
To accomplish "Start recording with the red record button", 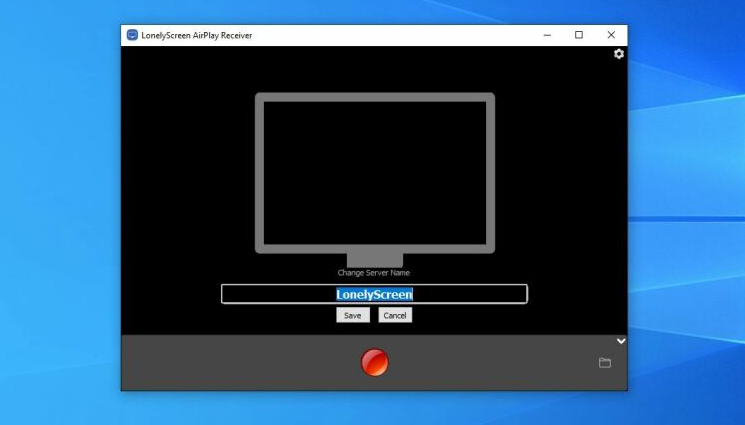I will coord(375,362).
